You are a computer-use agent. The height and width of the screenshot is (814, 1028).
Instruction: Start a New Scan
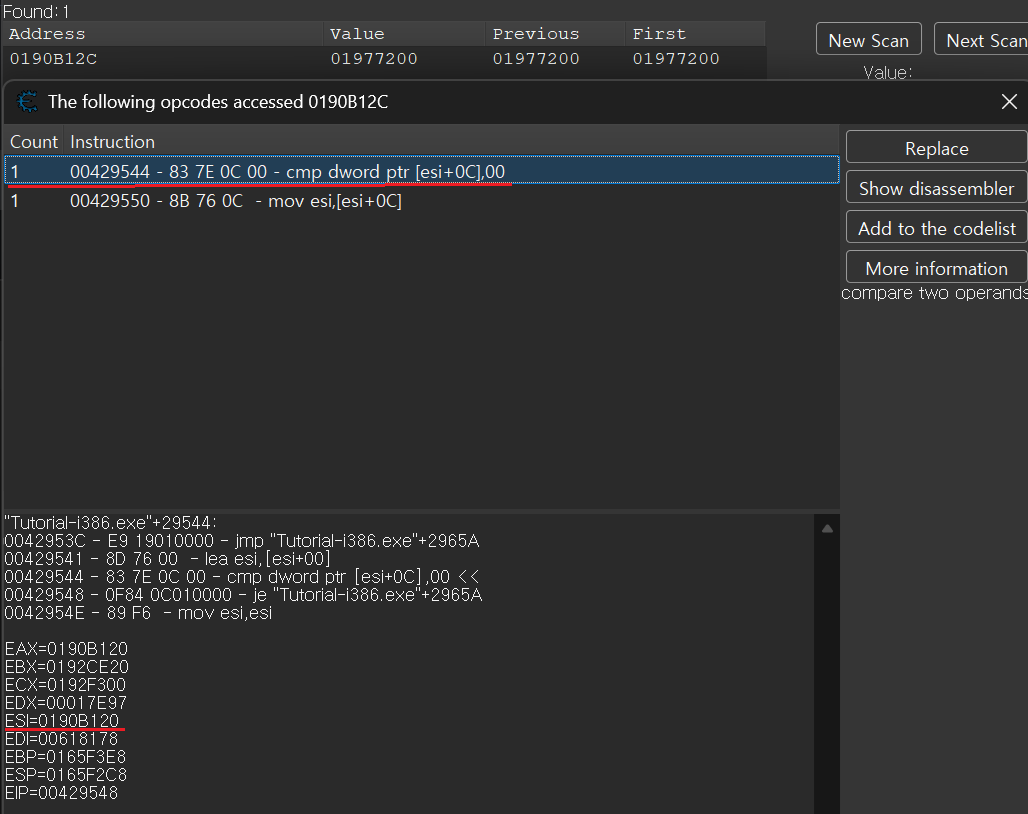(867, 40)
